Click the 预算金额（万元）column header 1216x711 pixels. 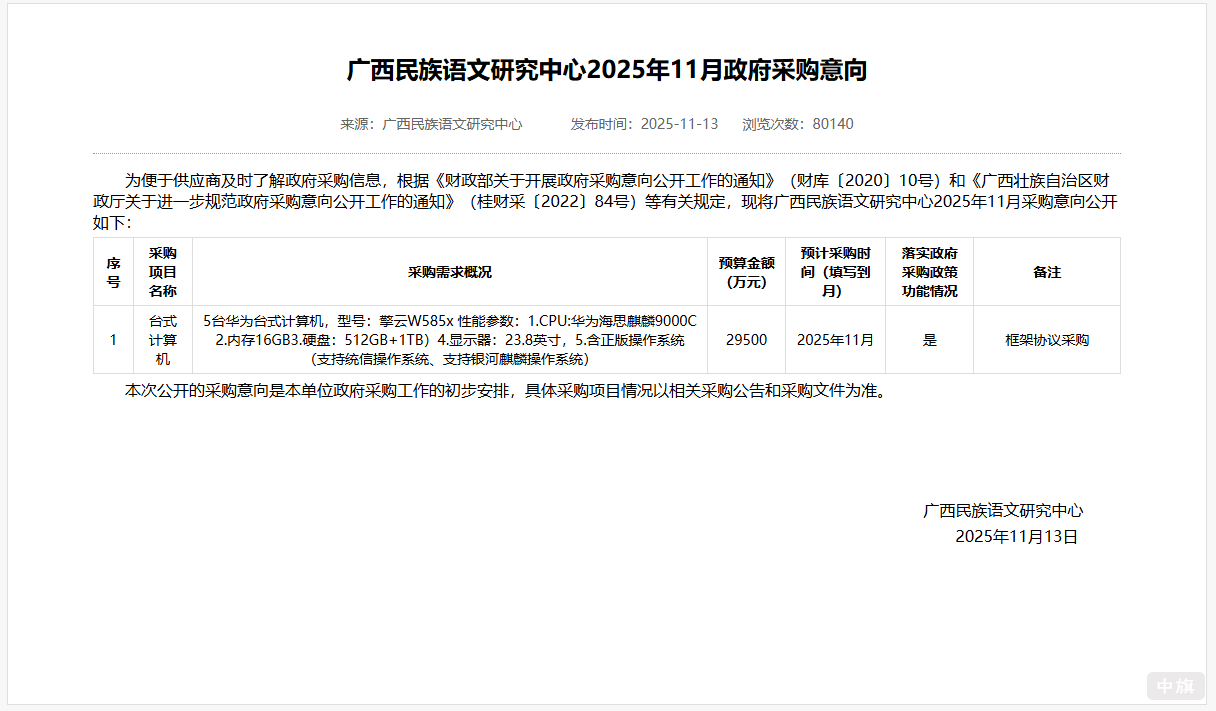point(745,271)
